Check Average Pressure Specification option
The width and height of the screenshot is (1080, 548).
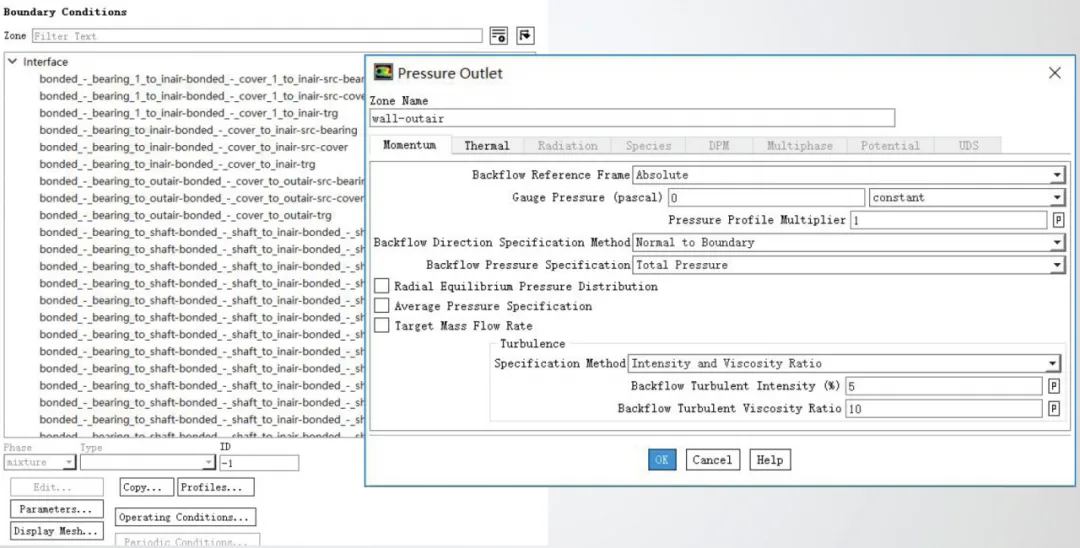[x=382, y=306]
